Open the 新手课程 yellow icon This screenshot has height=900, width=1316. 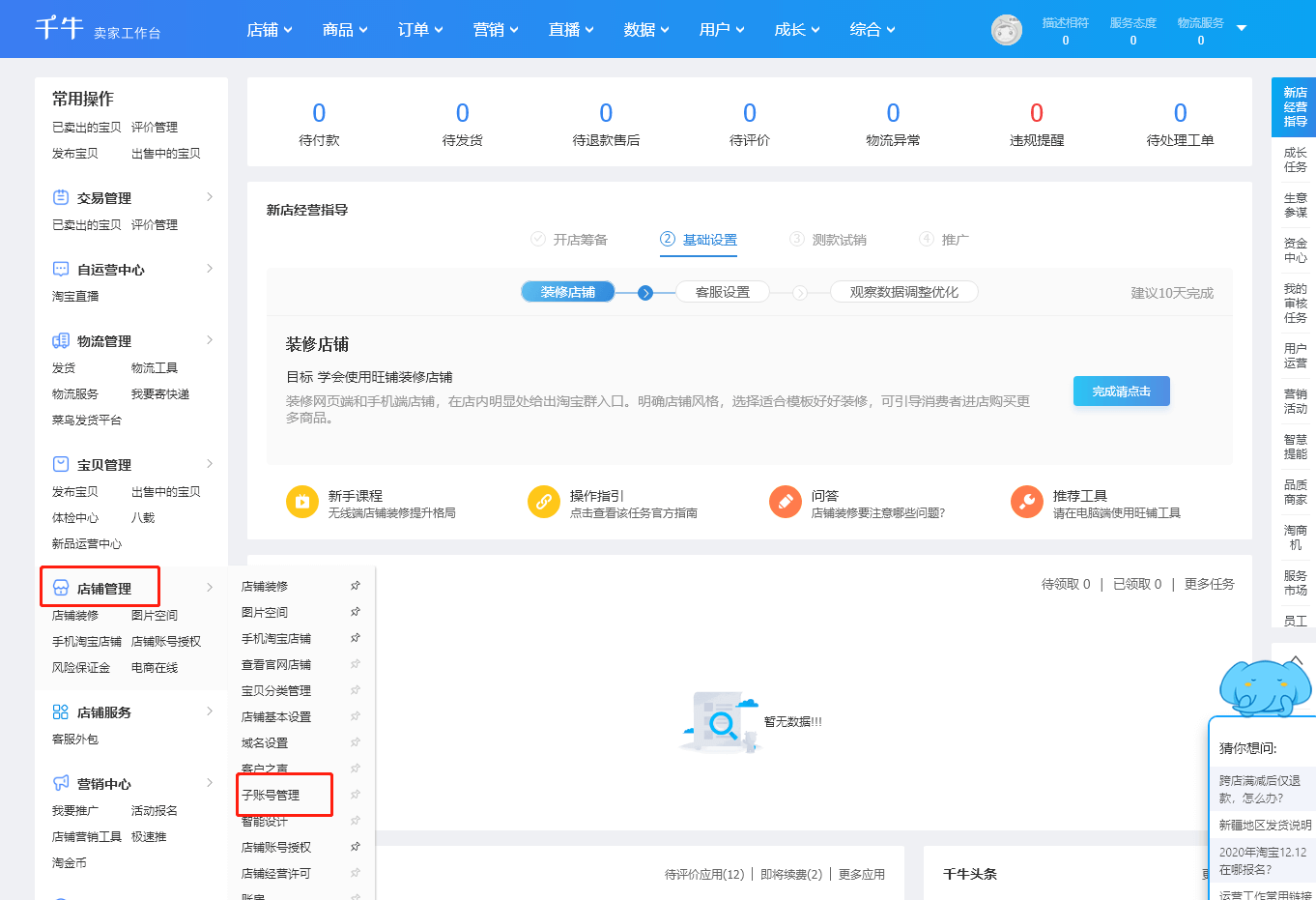(x=302, y=502)
